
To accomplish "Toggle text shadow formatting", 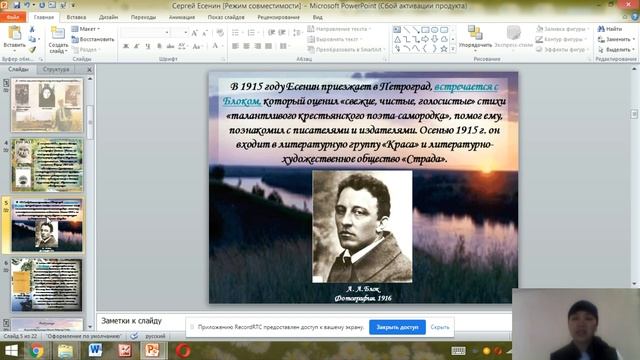I will coord(159,46).
